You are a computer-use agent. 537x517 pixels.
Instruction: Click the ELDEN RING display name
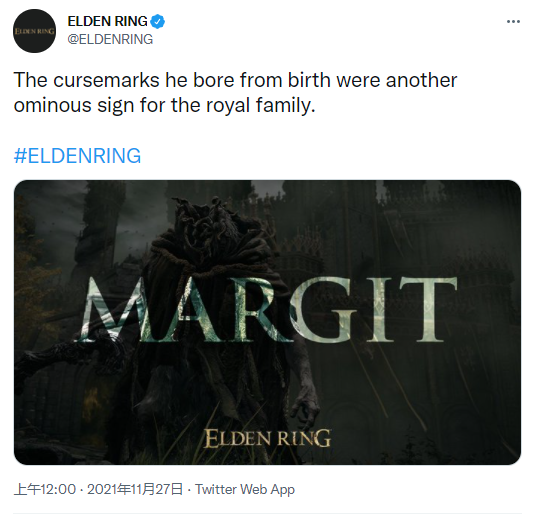(x=107, y=21)
